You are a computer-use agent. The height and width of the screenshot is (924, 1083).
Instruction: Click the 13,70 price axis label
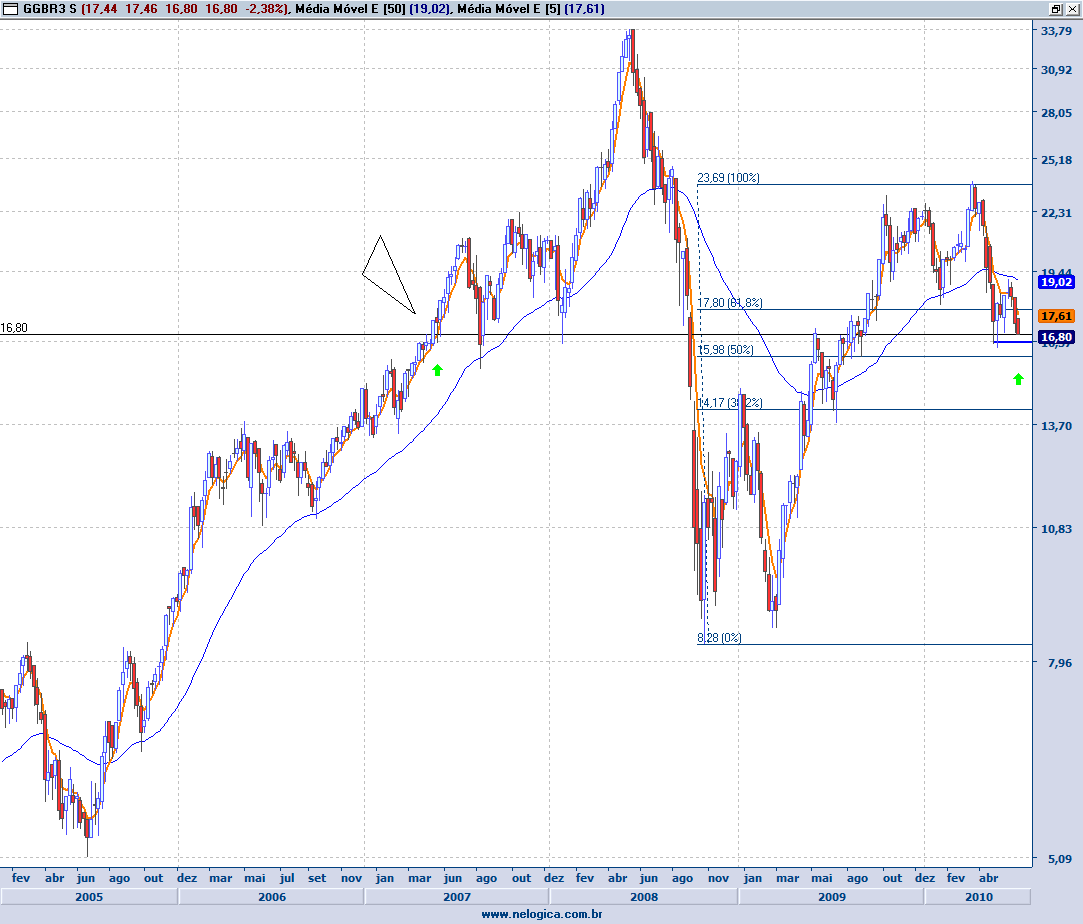[1056, 426]
